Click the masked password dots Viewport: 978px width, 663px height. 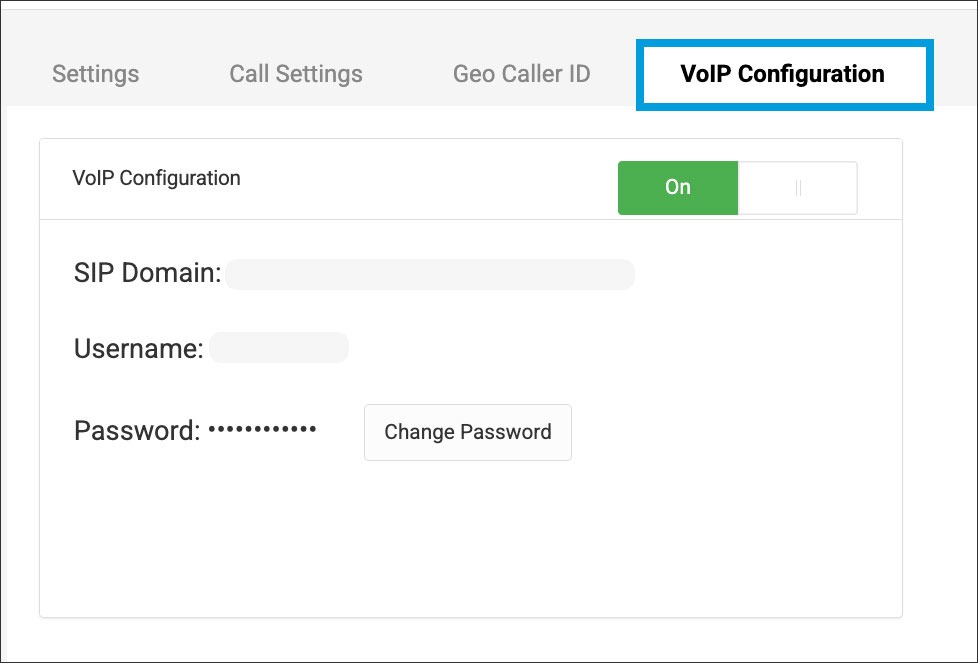coord(262,430)
